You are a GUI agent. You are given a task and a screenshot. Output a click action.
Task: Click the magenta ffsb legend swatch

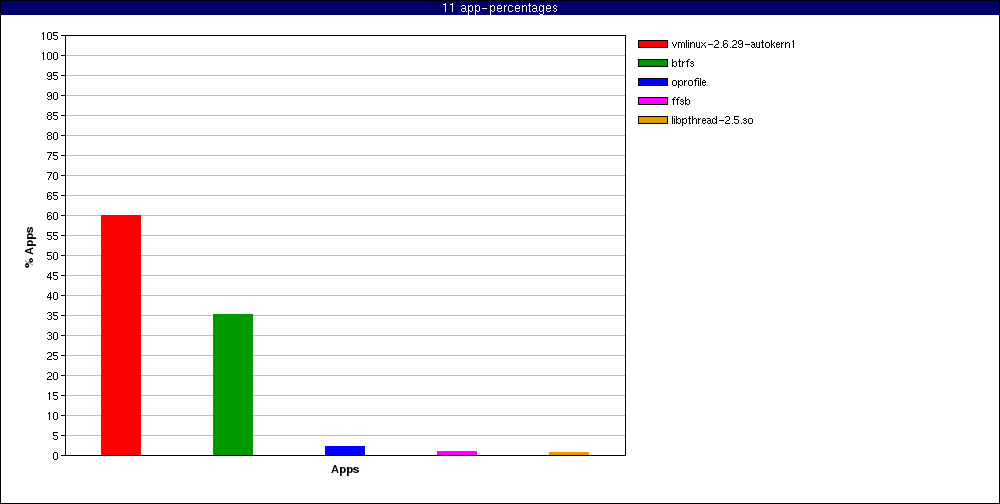point(652,101)
